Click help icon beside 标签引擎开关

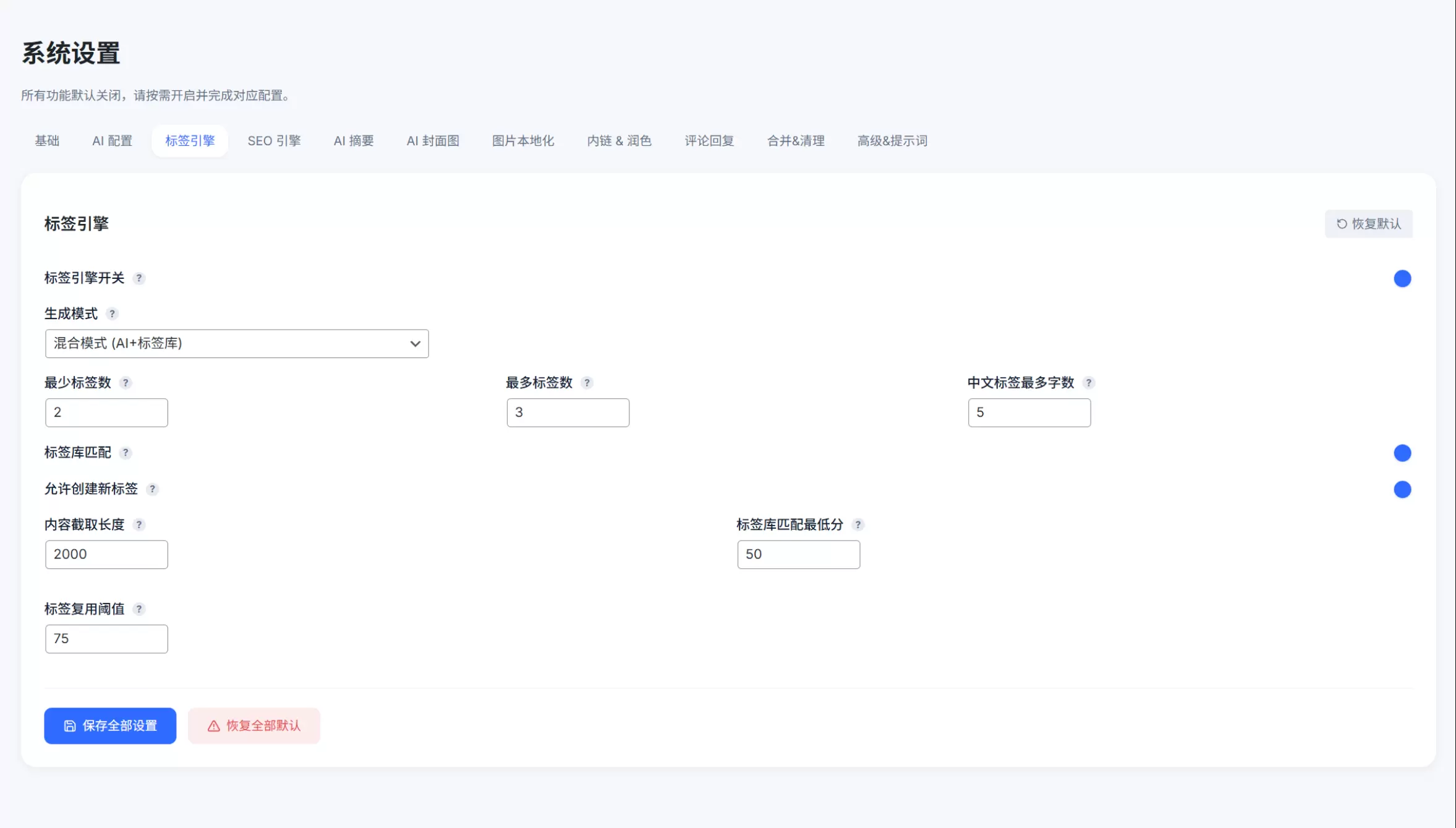point(139,278)
